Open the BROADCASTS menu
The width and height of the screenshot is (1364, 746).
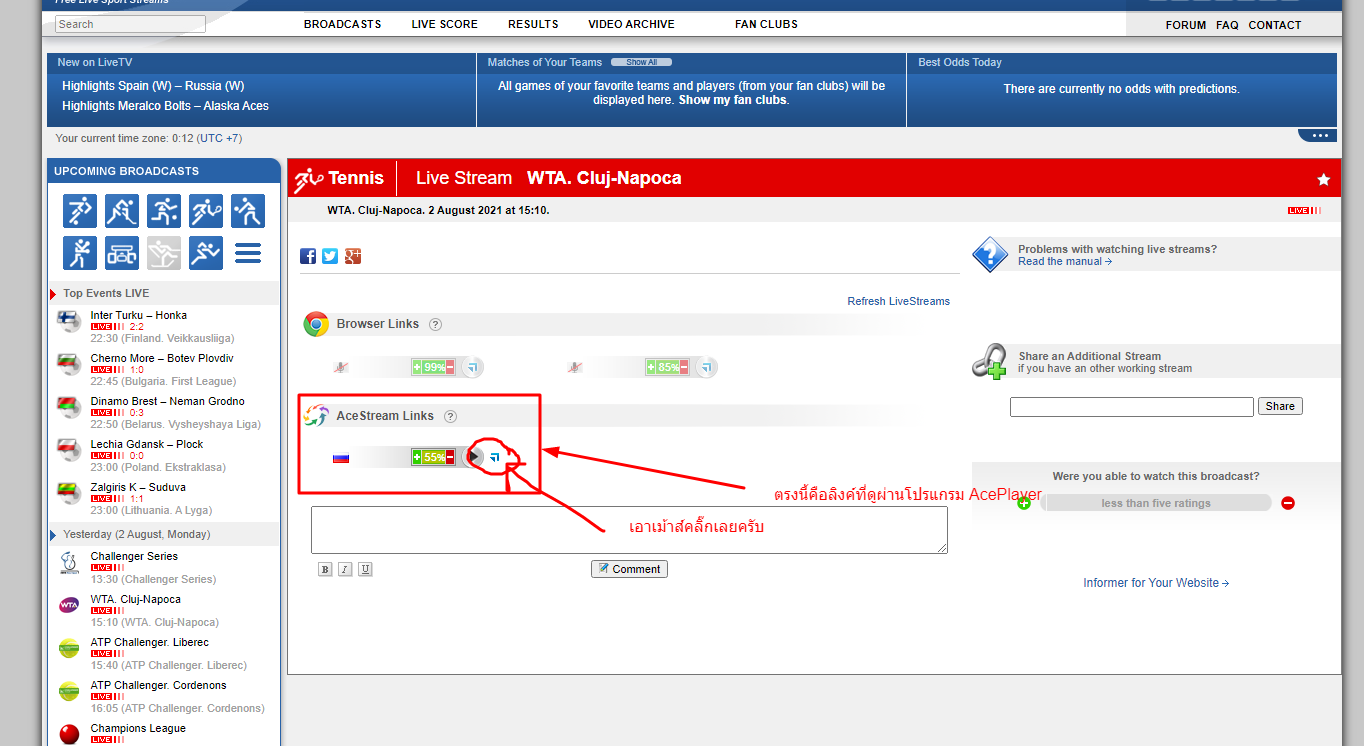pyautogui.click(x=343, y=24)
